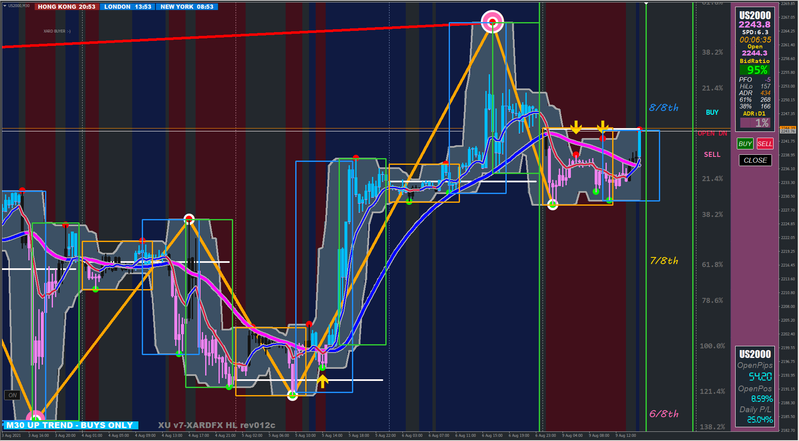This screenshot has width=799, height=441.
Task: Click the XU v7-XARDFX HL rev012c label
Action: pyautogui.click(x=217, y=425)
